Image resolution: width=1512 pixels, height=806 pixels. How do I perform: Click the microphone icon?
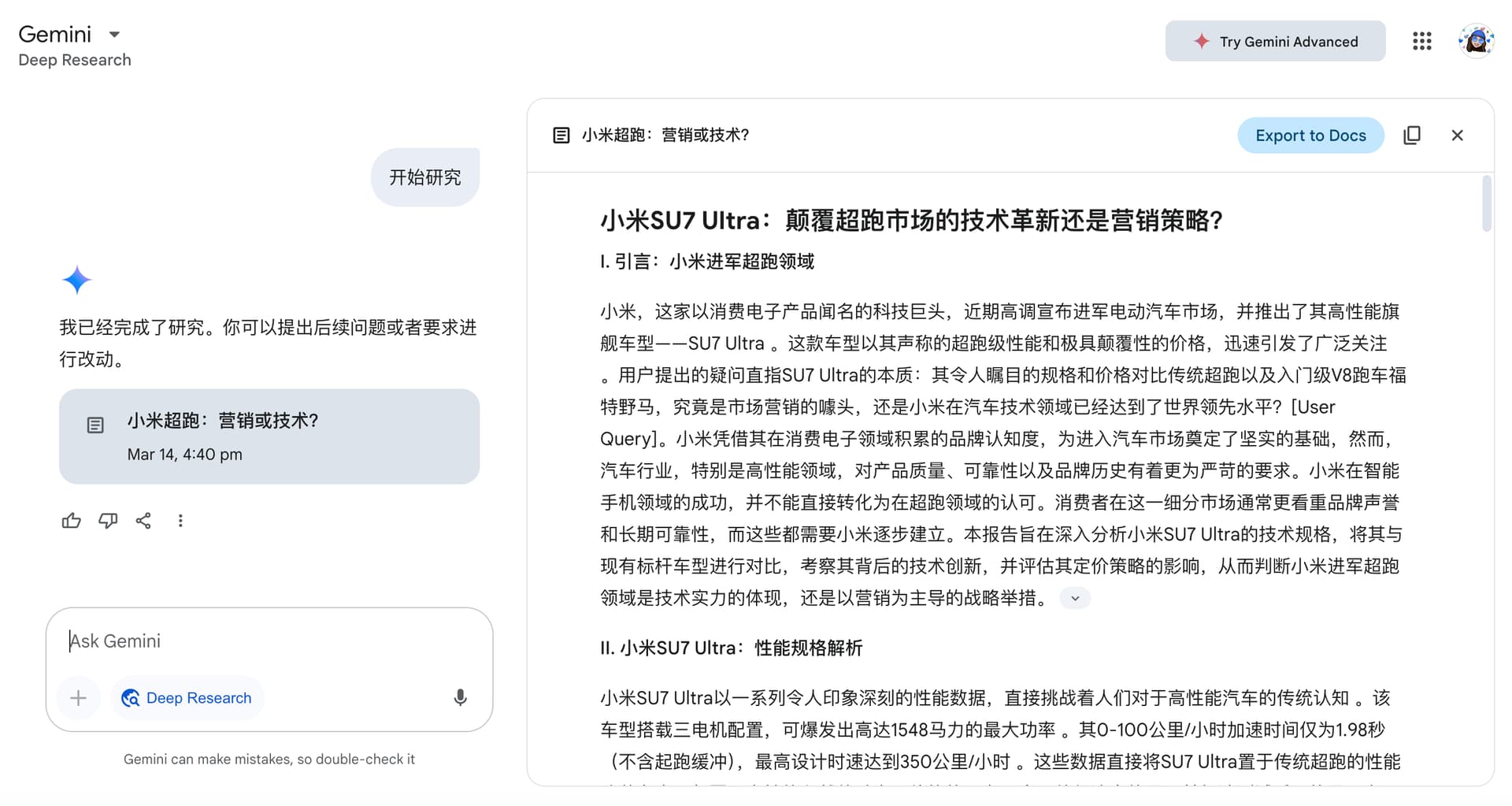coord(461,697)
